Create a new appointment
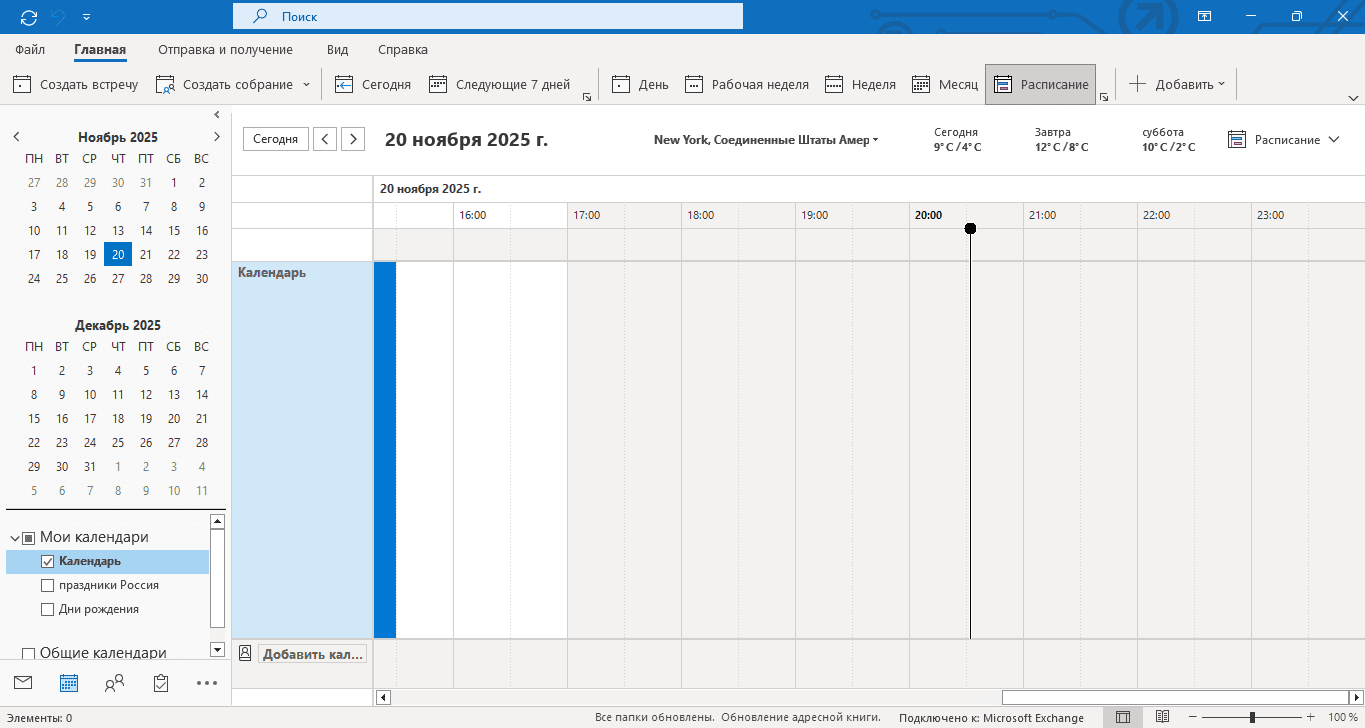The image size is (1365, 728). point(76,85)
